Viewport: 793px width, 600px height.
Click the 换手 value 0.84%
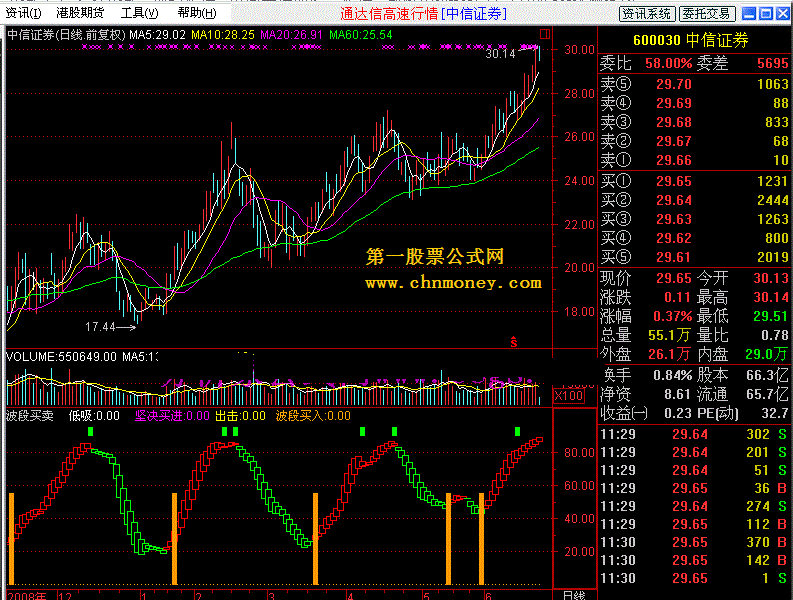click(673, 375)
